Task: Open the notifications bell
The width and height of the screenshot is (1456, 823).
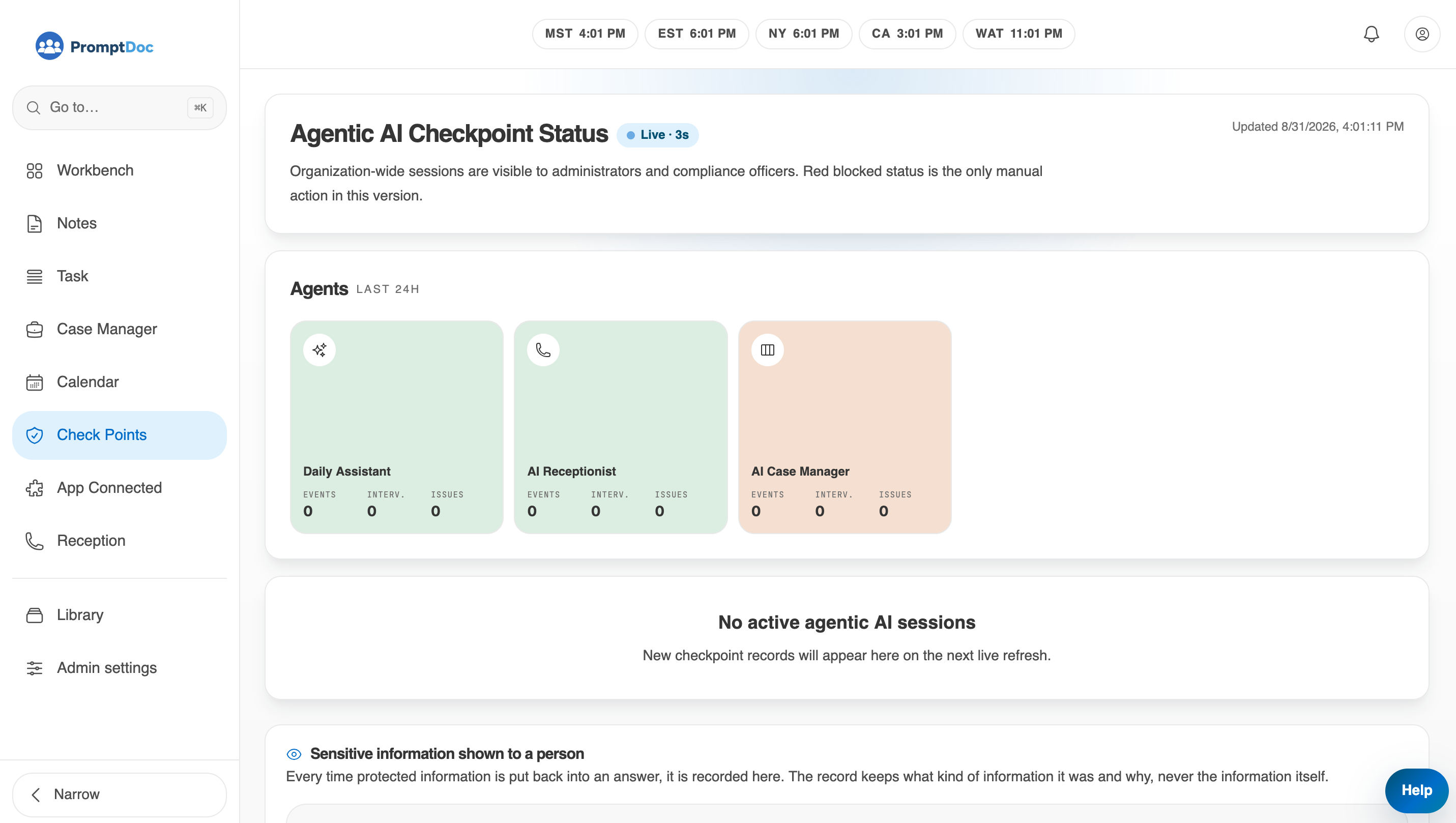Action: tap(1371, 34)
